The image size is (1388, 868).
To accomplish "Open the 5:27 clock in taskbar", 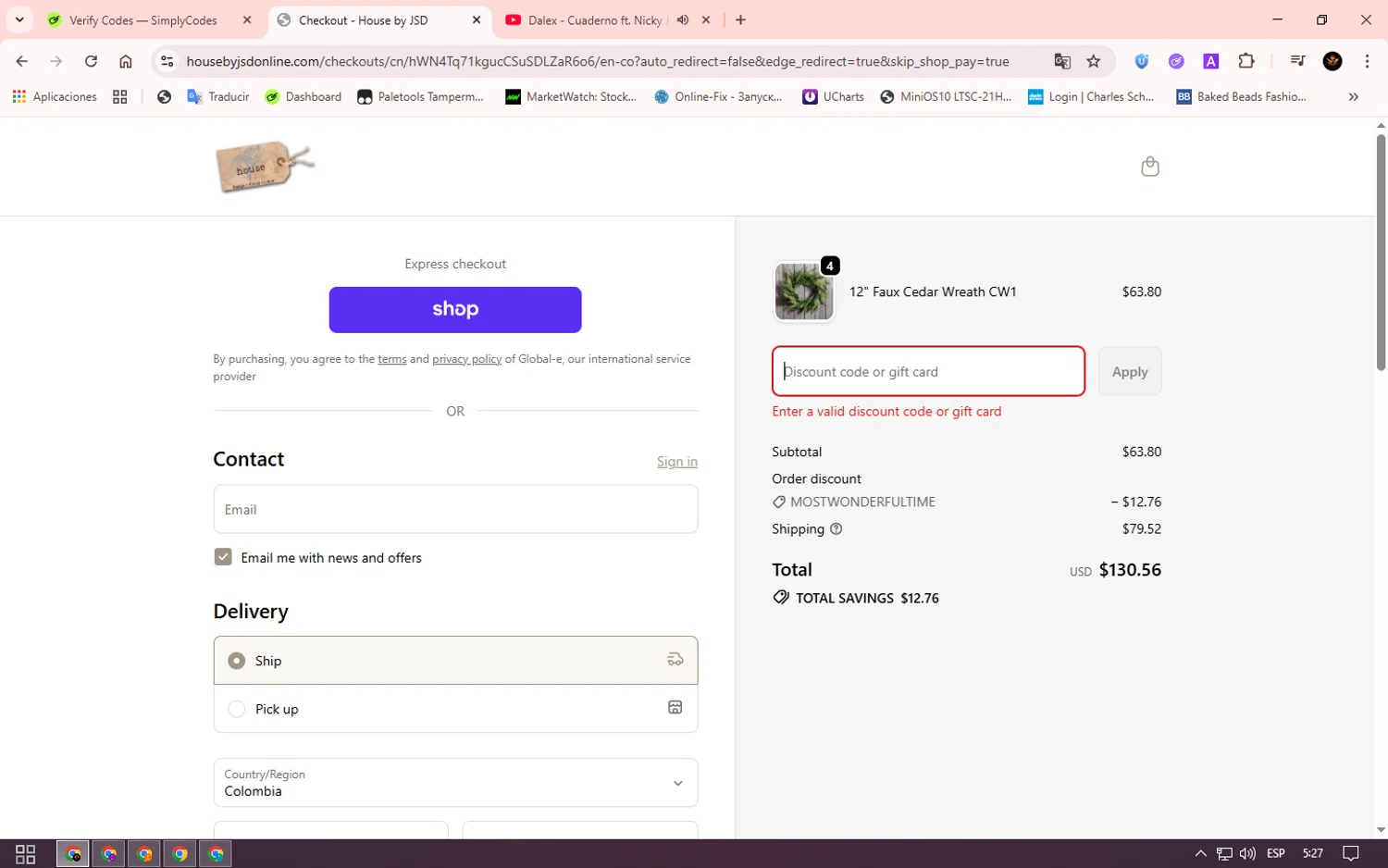I will (x=1313, y=853).
